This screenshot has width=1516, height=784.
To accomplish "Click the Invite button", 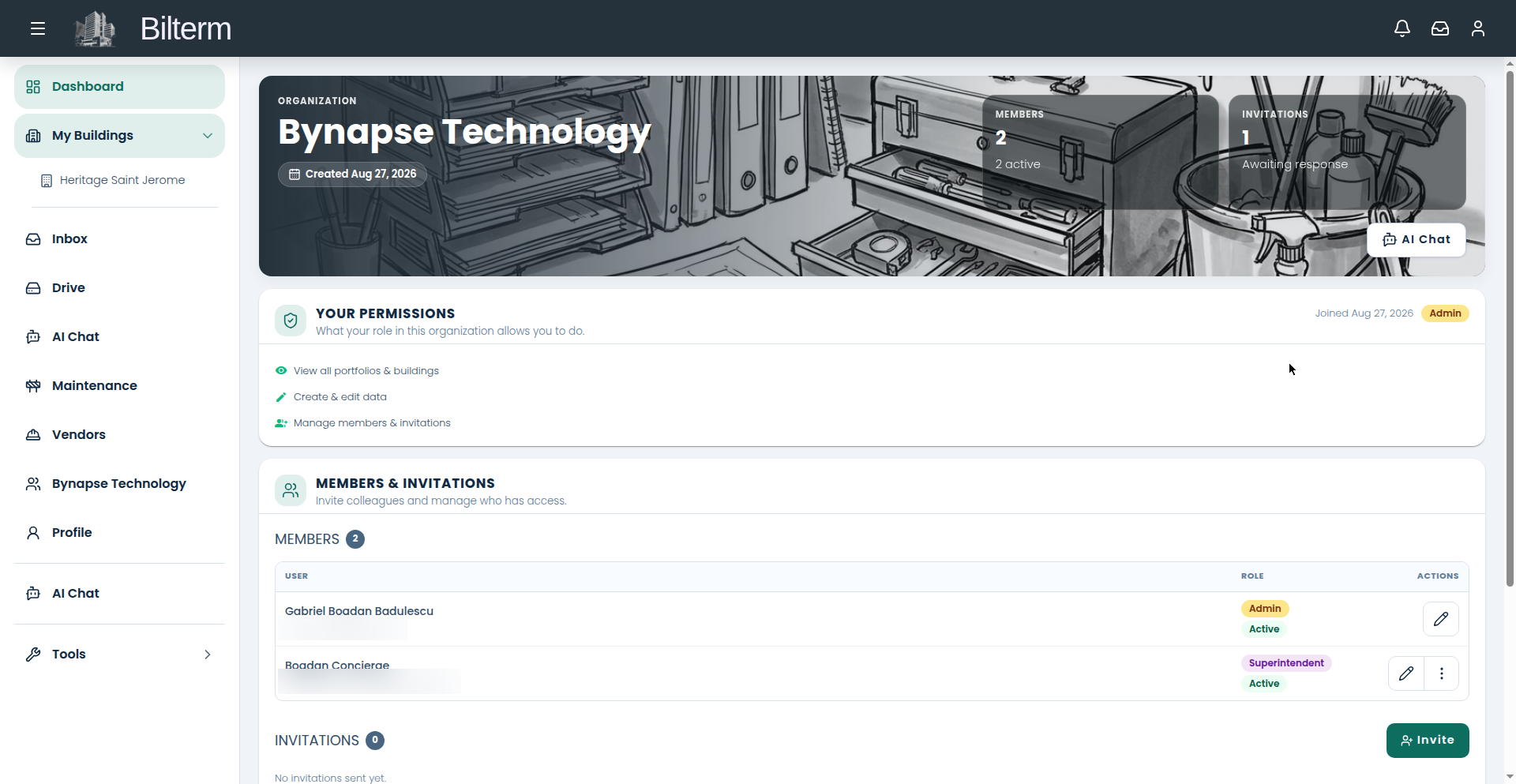I will point(1428,741).
